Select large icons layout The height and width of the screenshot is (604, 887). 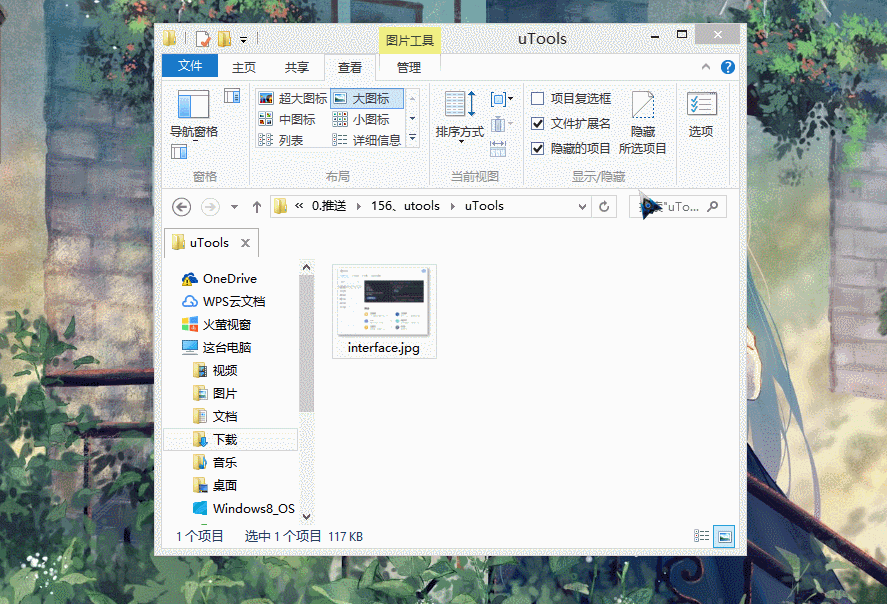tap(367, 98)
